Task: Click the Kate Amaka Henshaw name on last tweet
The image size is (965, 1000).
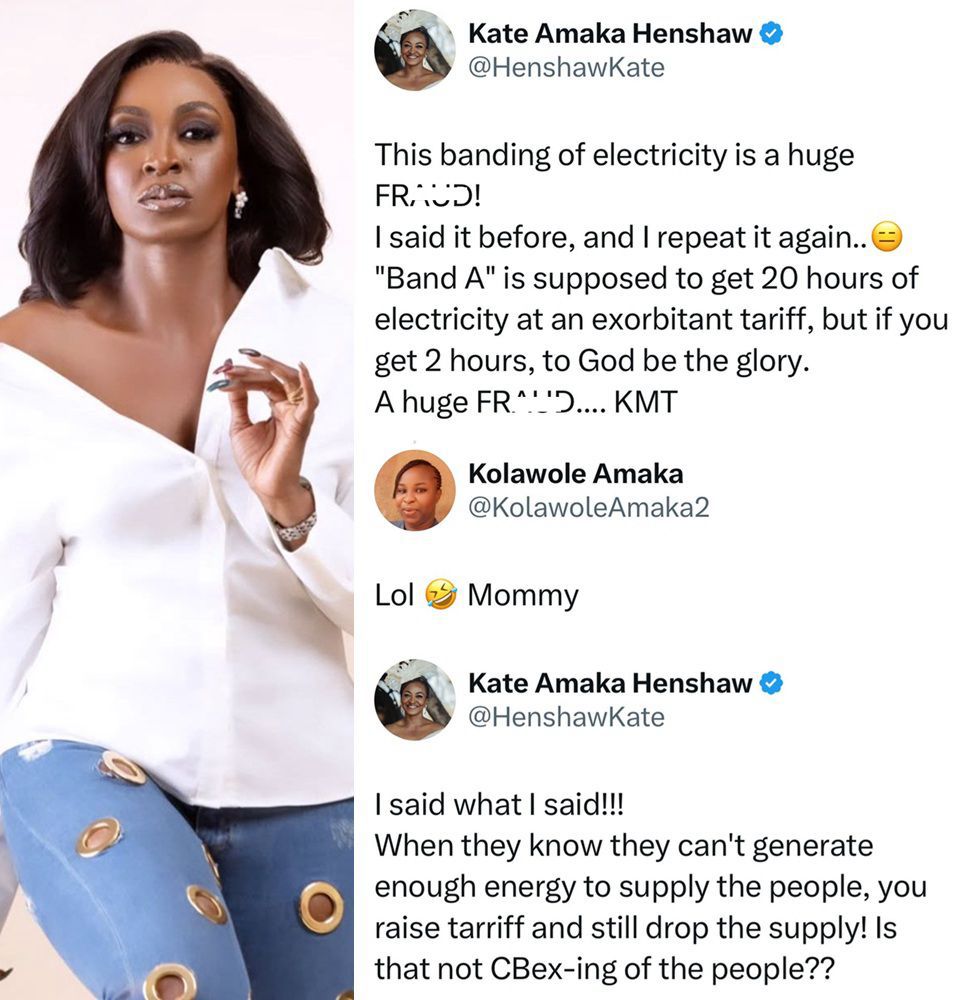Action: click(x=610, y=684)
